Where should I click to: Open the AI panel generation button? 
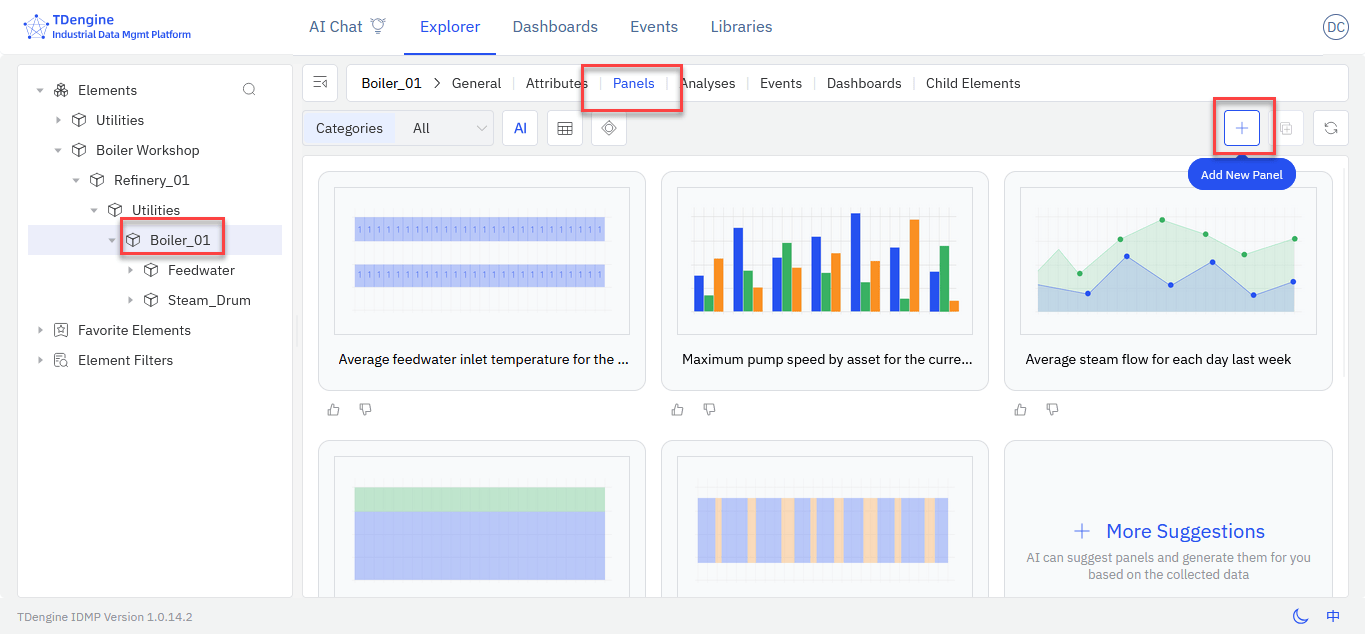(520, 128)
